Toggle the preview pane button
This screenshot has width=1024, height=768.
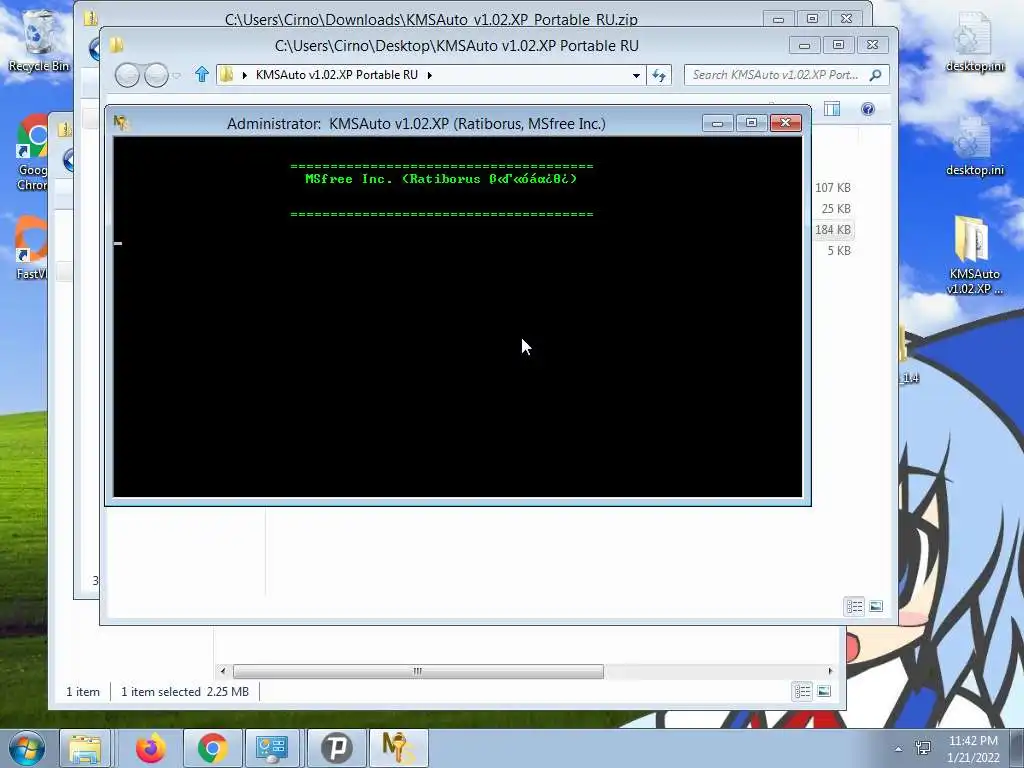pyautogui.click(x=832, y=109)
